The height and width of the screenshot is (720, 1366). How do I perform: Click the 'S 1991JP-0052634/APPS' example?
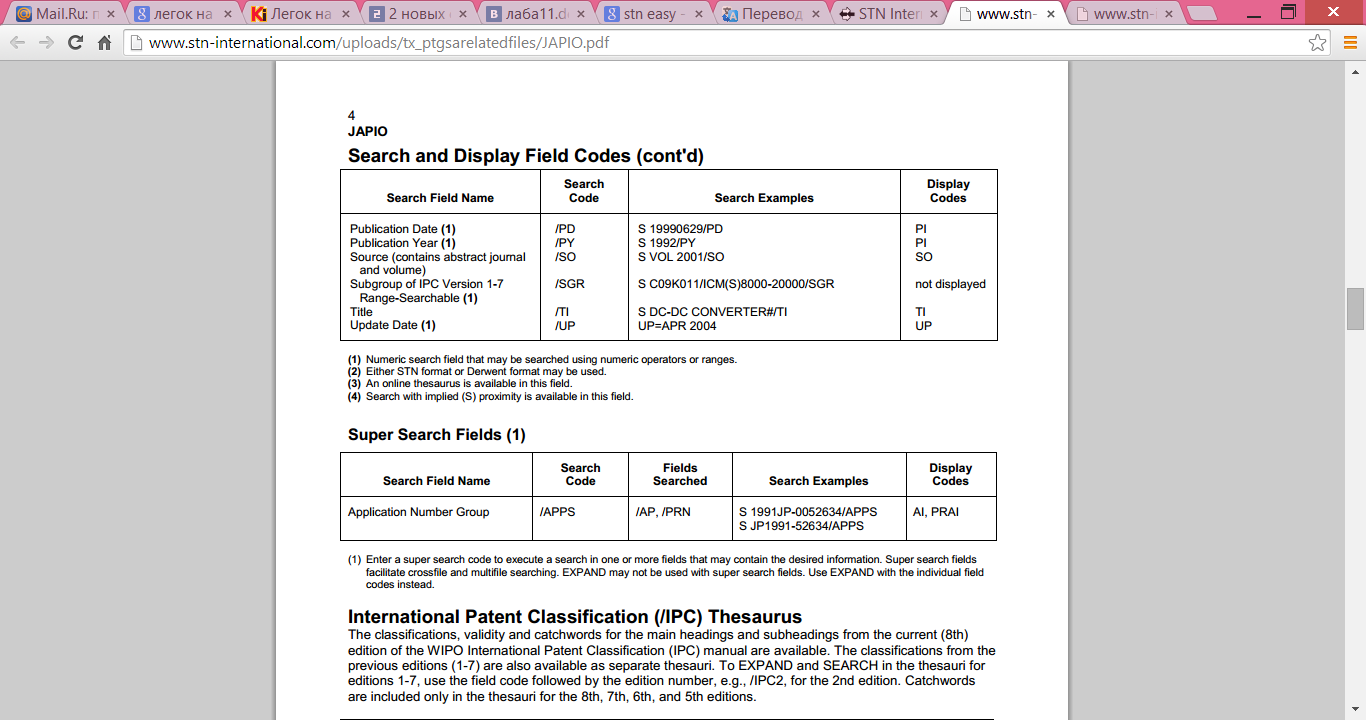808,512
